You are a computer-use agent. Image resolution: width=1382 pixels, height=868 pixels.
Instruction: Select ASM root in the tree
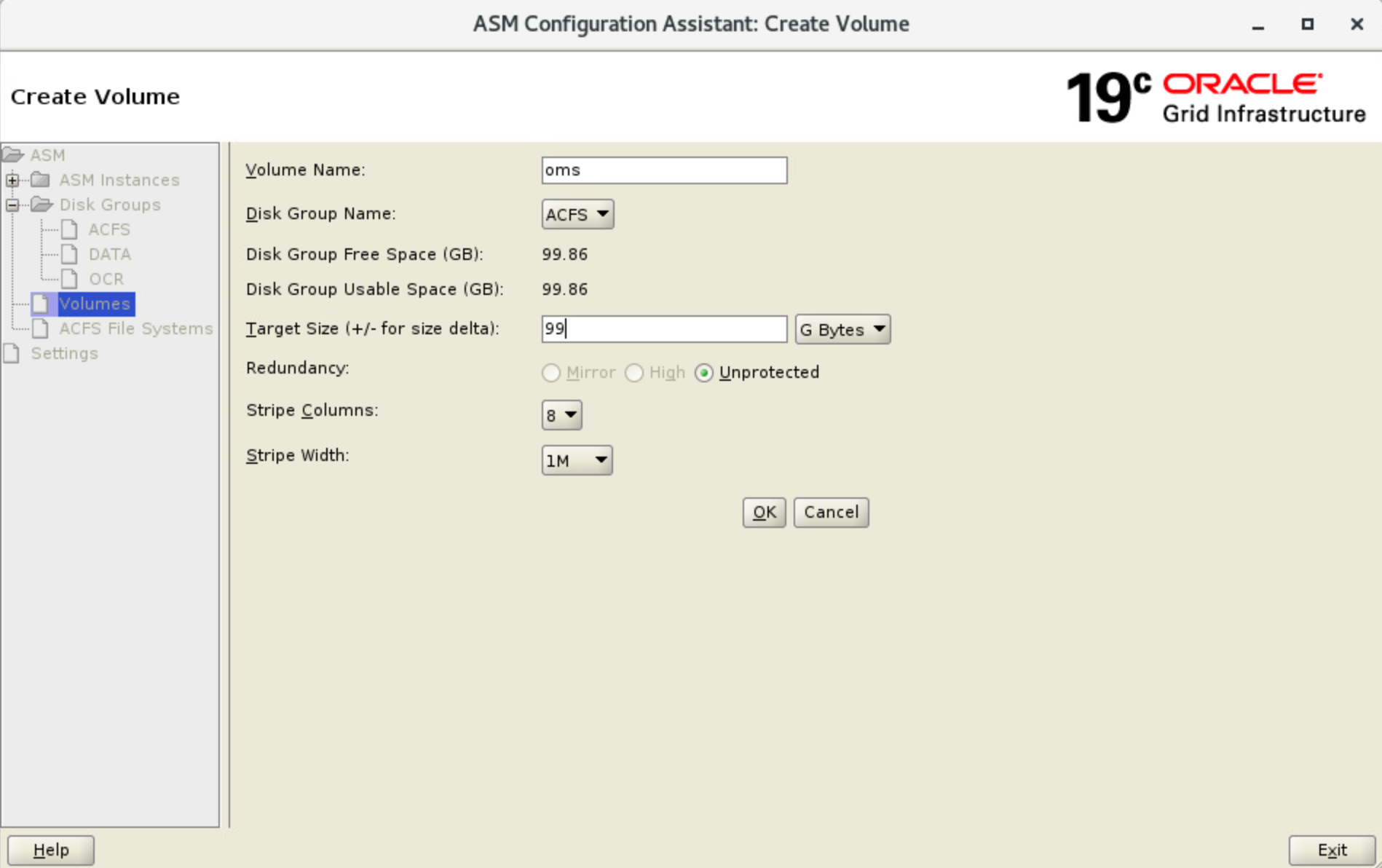47,155
